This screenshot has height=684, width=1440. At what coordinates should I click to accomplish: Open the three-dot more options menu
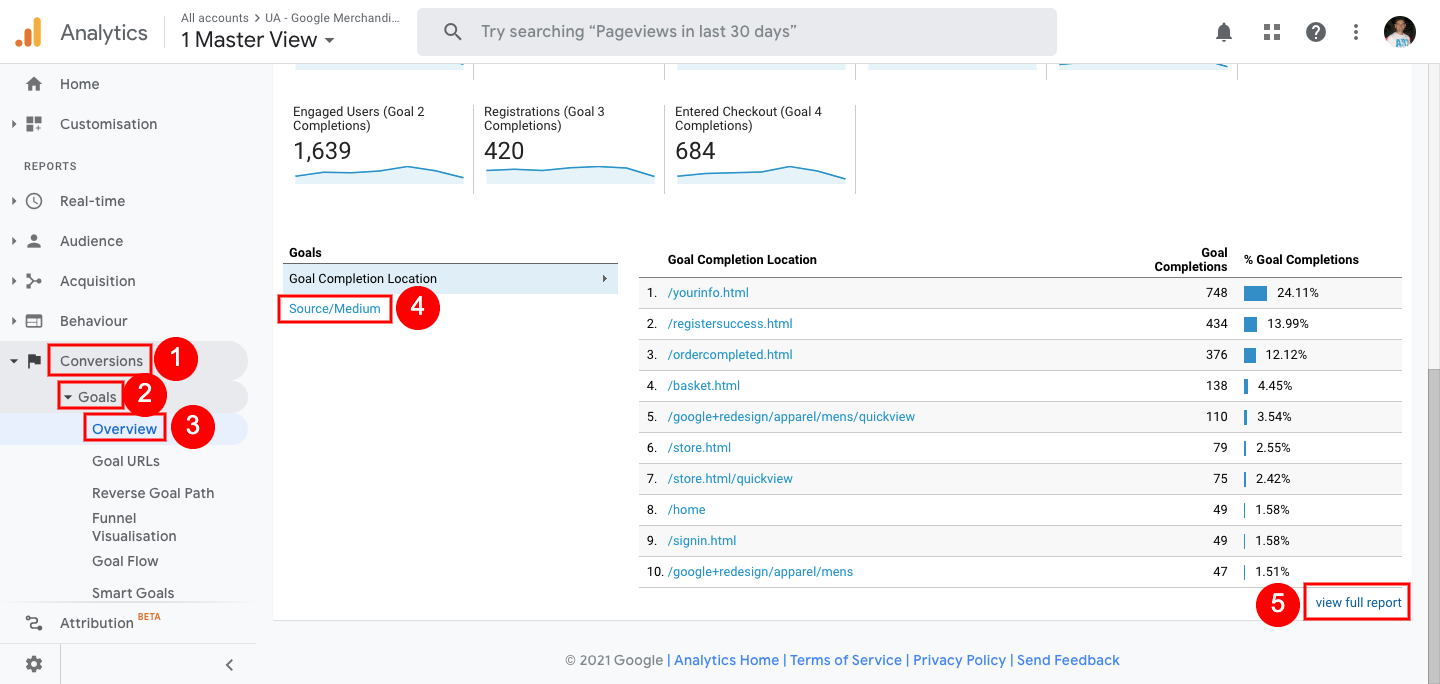1356,32
